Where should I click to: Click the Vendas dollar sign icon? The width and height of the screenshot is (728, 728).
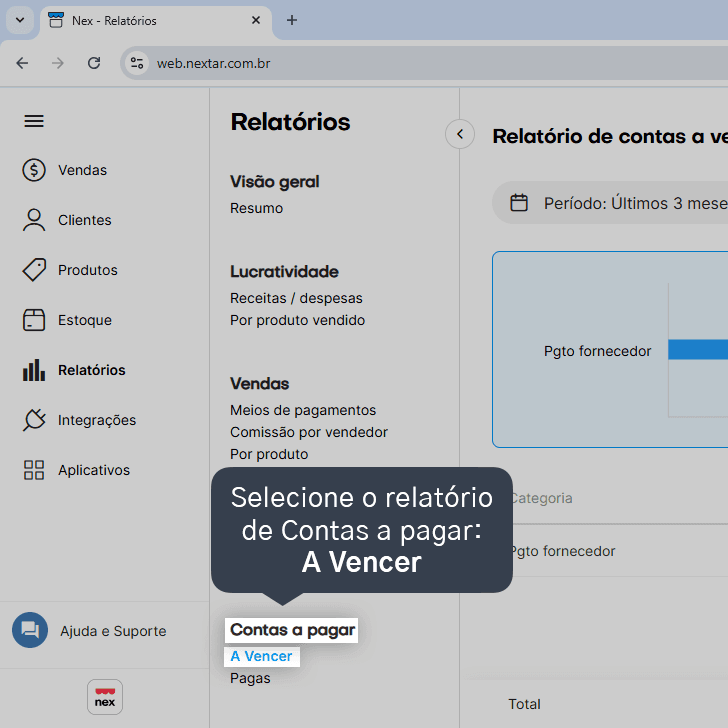tap(34, 170)
